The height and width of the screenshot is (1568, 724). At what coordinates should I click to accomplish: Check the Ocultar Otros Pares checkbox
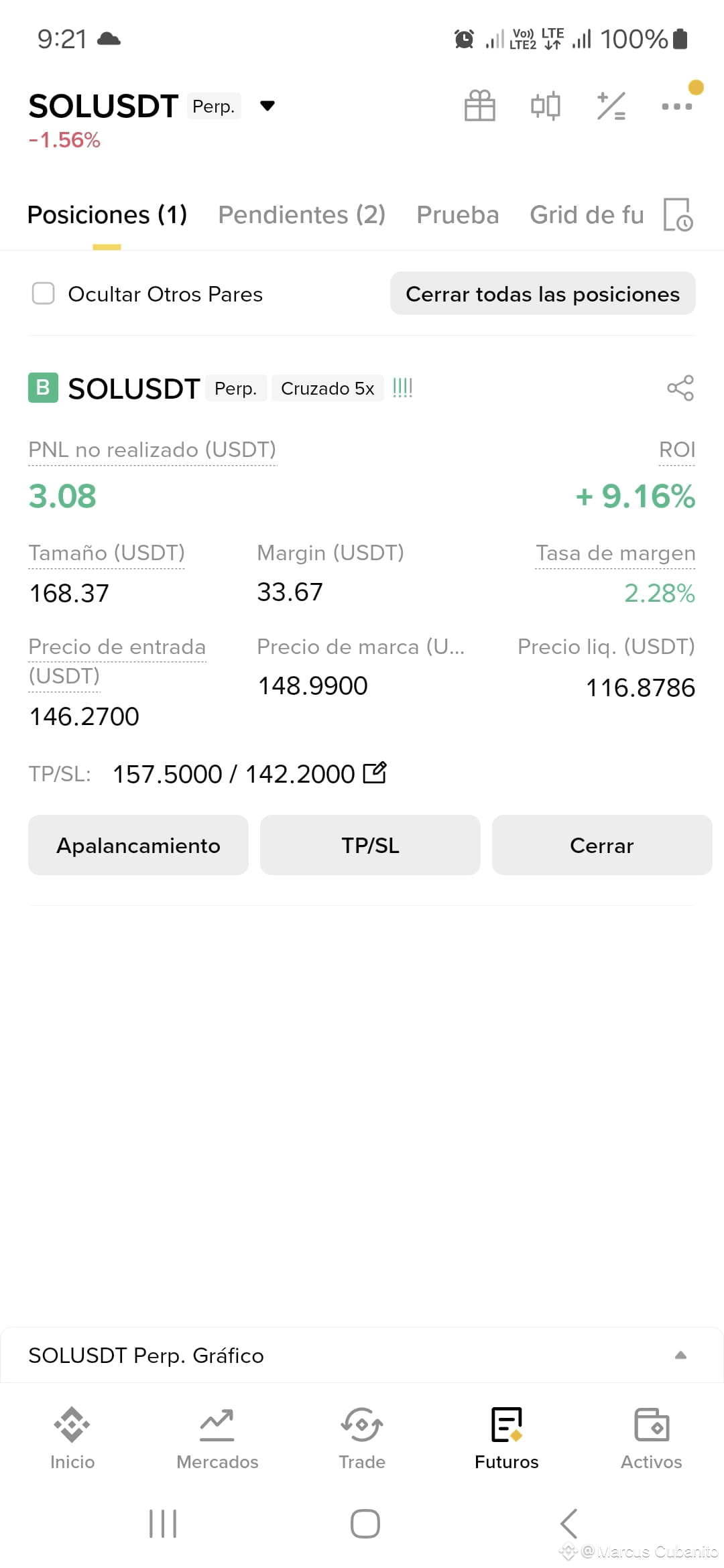44,293
